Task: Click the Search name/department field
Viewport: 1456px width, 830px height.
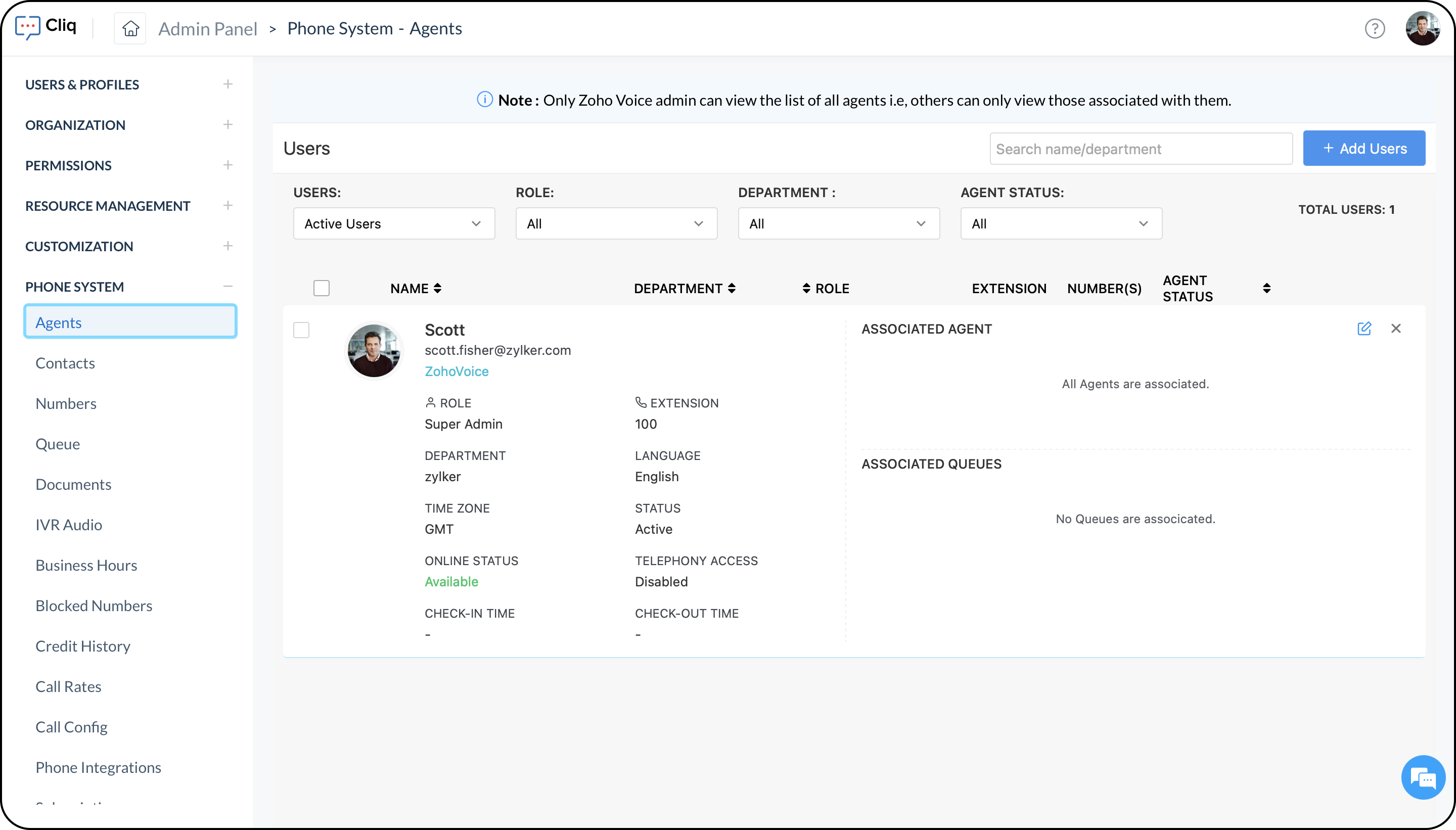Action: pos(1140,149)
